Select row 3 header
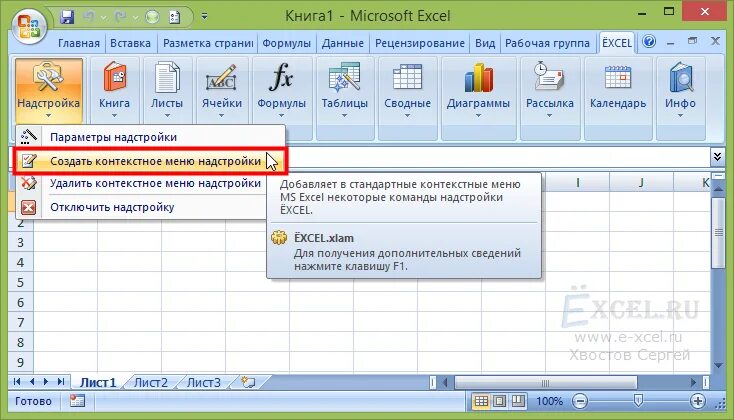Screen dimensions: 734x420 click(20, 242)
